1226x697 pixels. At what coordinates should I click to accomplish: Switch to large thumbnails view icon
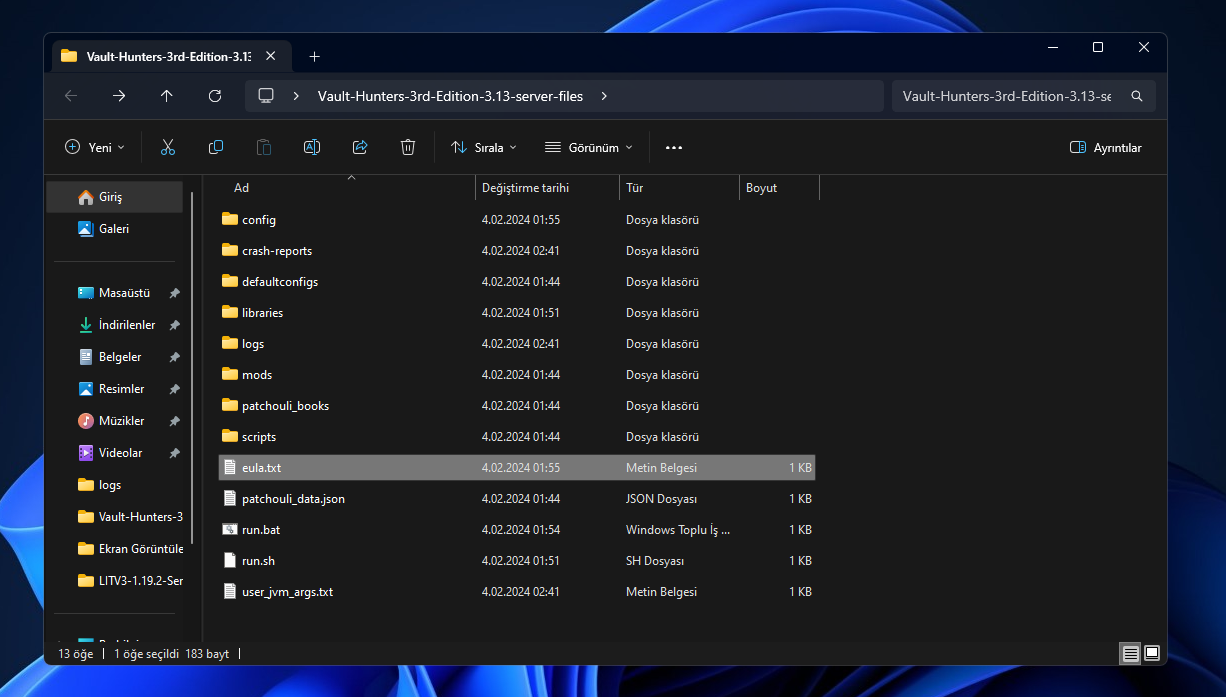point(1152,654)
